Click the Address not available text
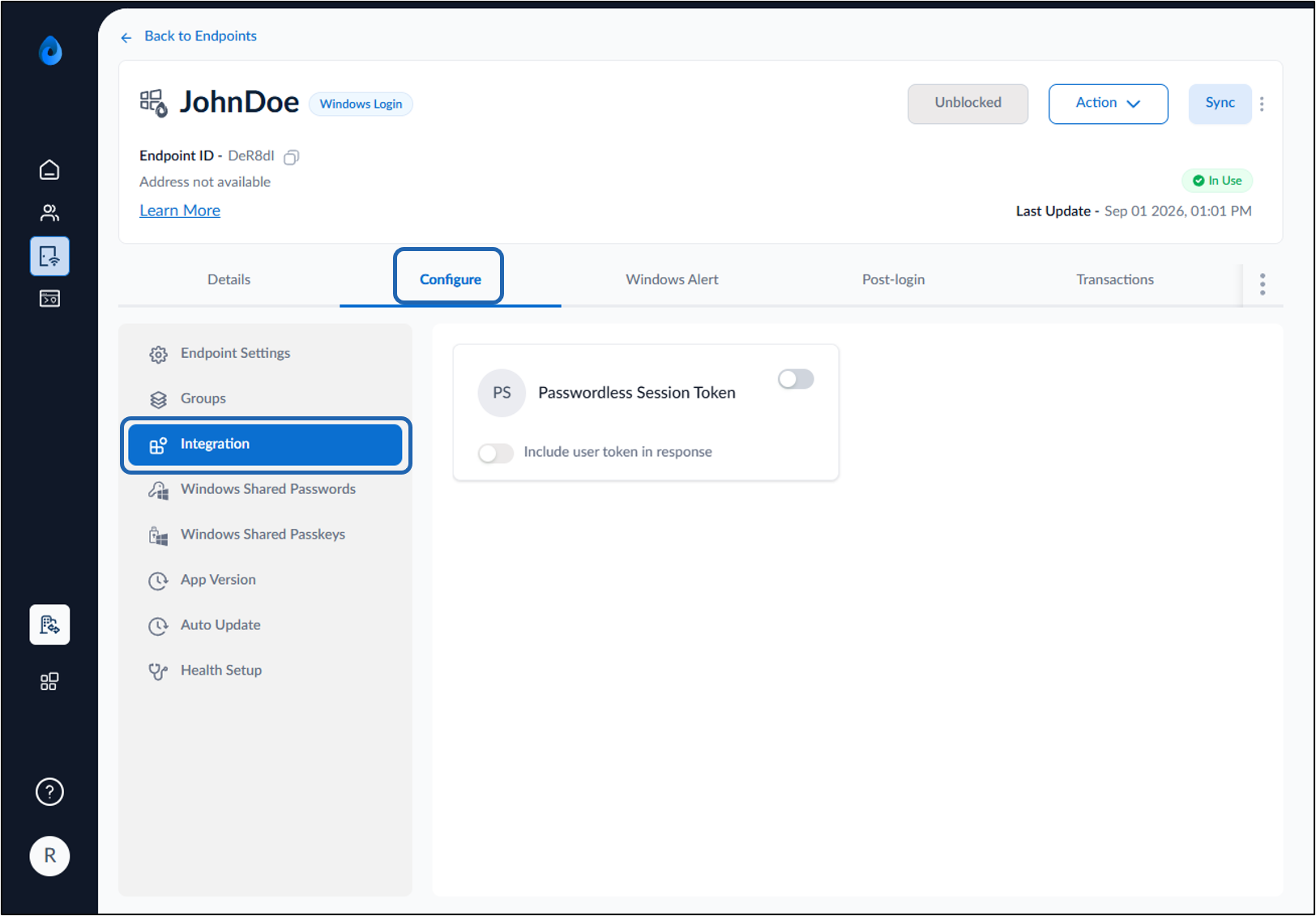1316x916 pixels. coord(205,182)
